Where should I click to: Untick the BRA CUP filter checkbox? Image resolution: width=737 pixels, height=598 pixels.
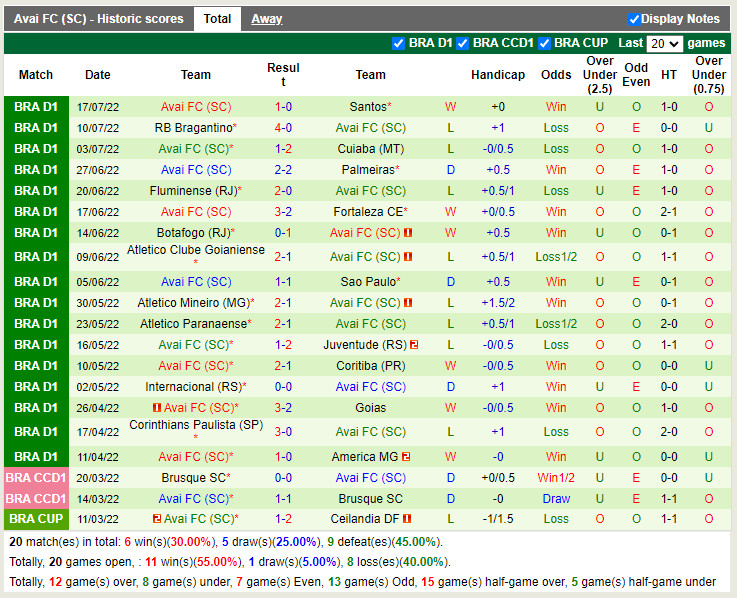coord(544,43)
